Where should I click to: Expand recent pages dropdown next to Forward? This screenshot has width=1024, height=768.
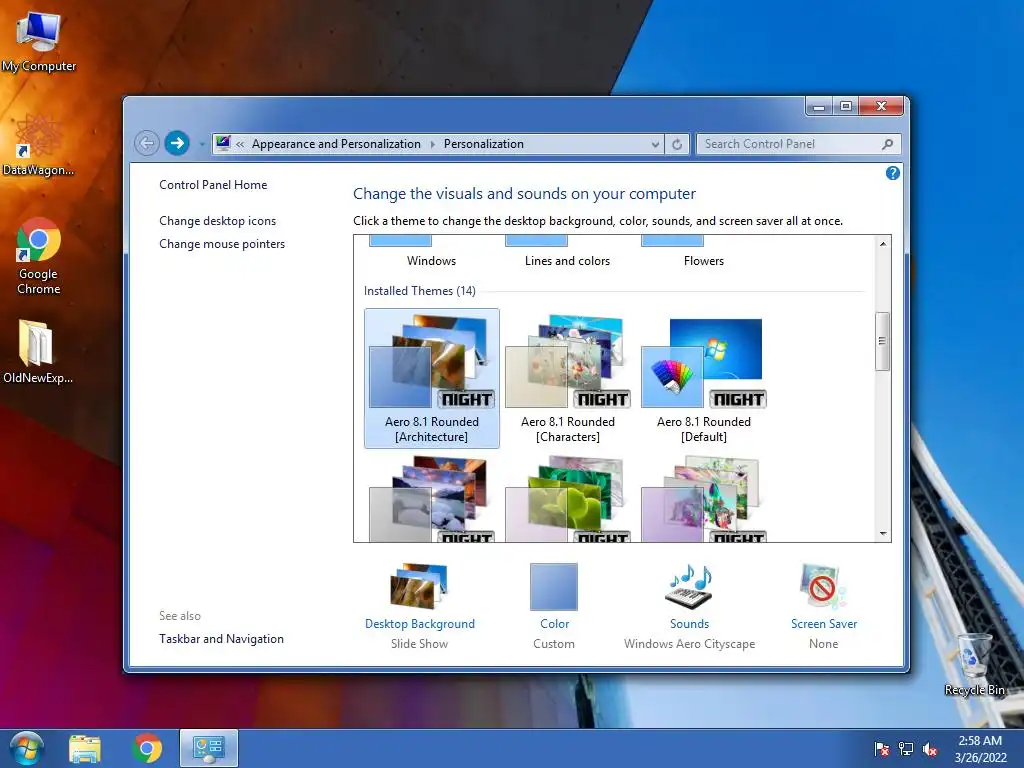pyautogui.click(x=202, y=144)
